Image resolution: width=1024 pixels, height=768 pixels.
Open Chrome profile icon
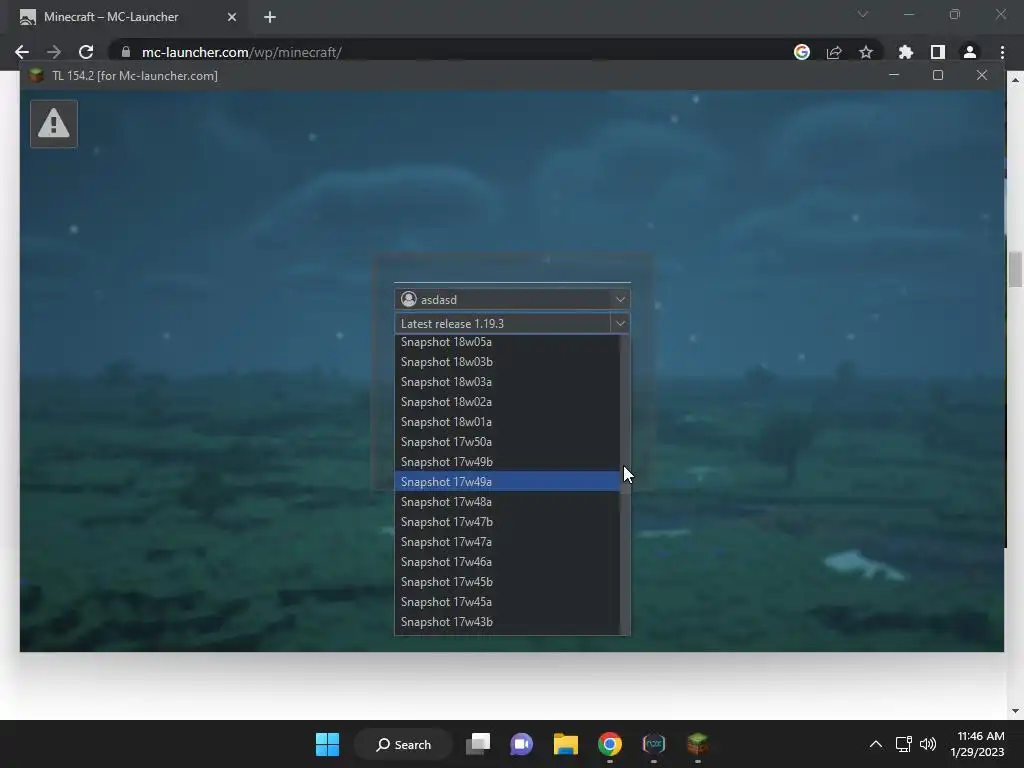click(970, 52)
